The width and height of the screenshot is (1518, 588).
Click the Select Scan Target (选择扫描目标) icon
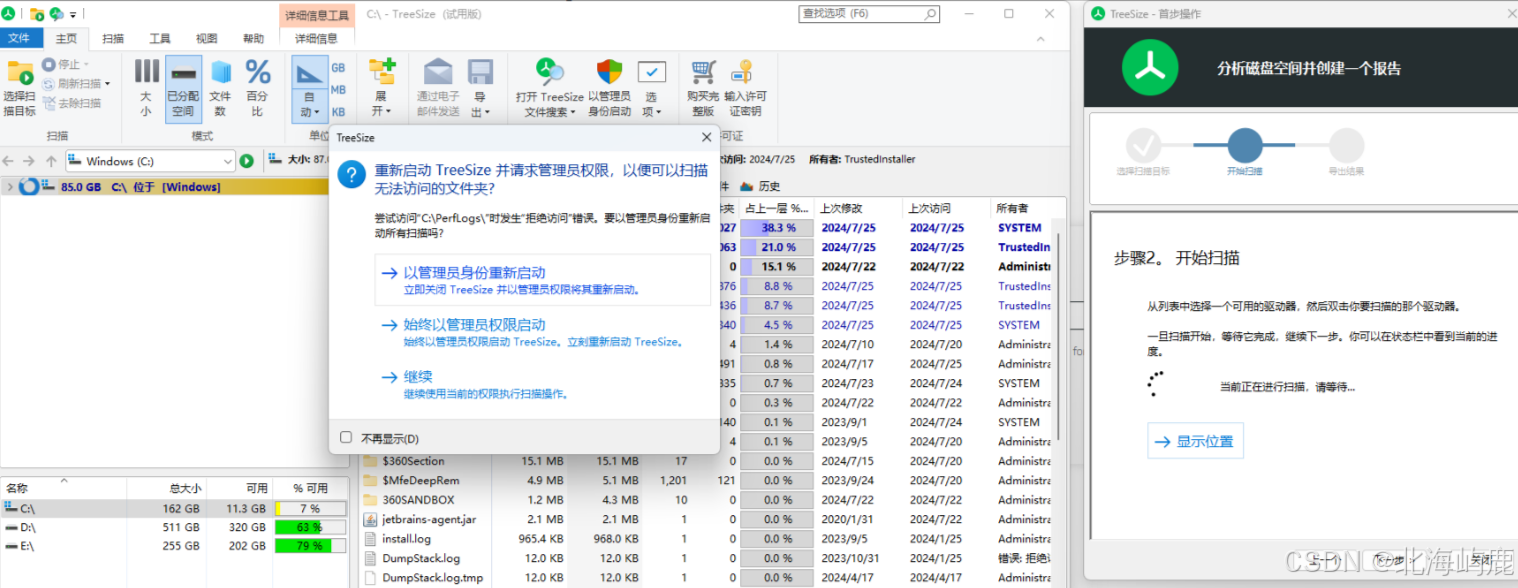20,73
